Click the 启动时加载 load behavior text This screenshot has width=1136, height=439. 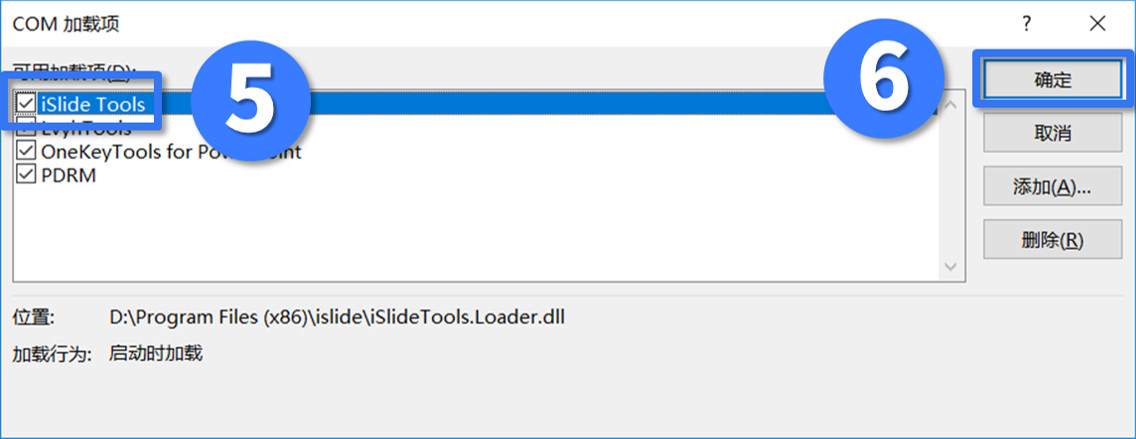pyautogui.click(x=155, y=353)
